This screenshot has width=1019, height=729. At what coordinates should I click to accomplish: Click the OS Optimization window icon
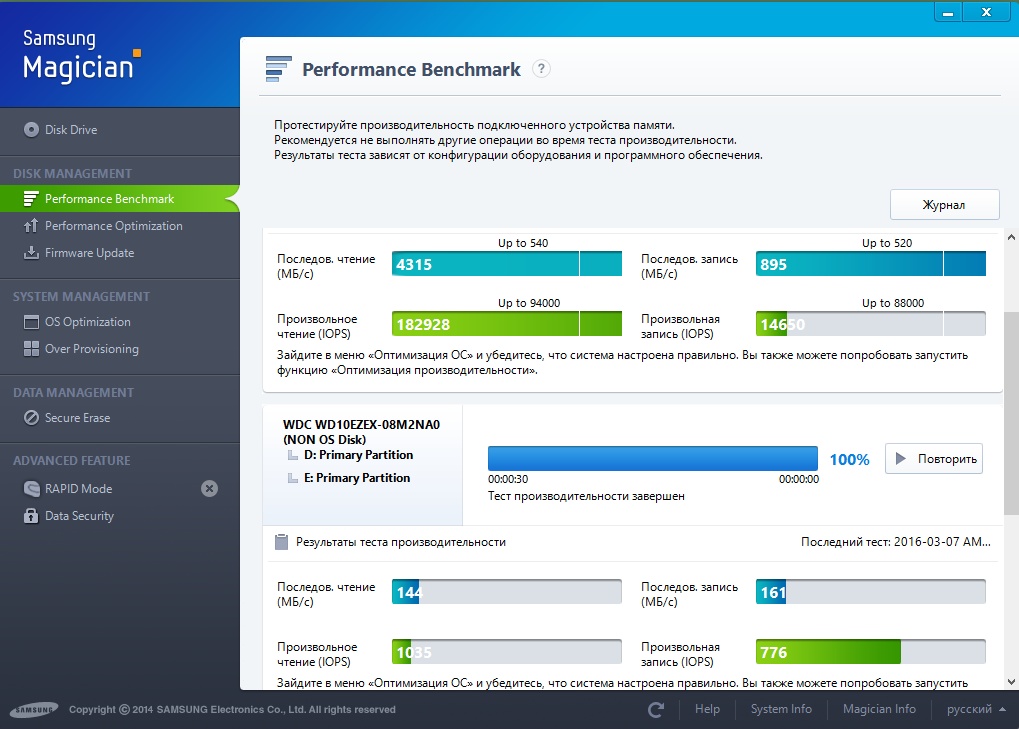[x=31, y=322]
